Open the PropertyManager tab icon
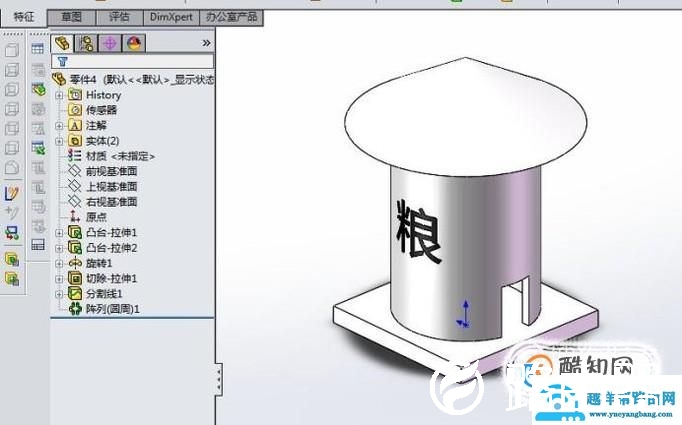 tap(86, 43)
